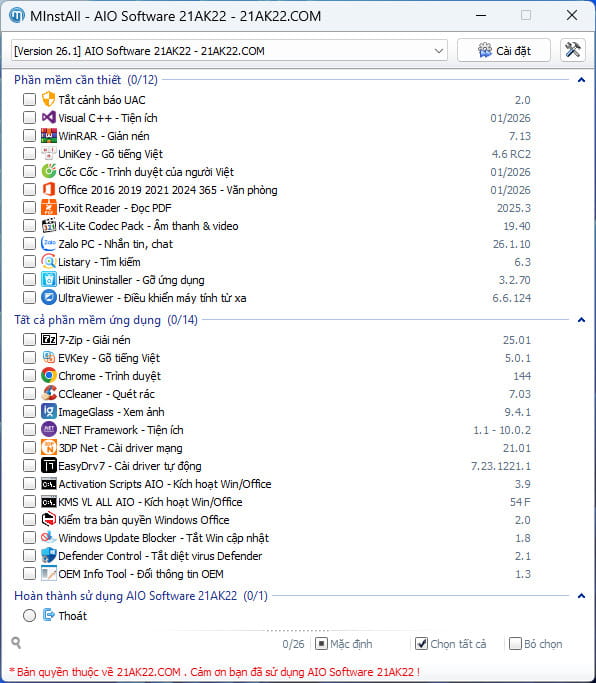Click the MInstAll title bar app icon
The width and height of the screenshot is (596, 683).
(x=16, y=15)
